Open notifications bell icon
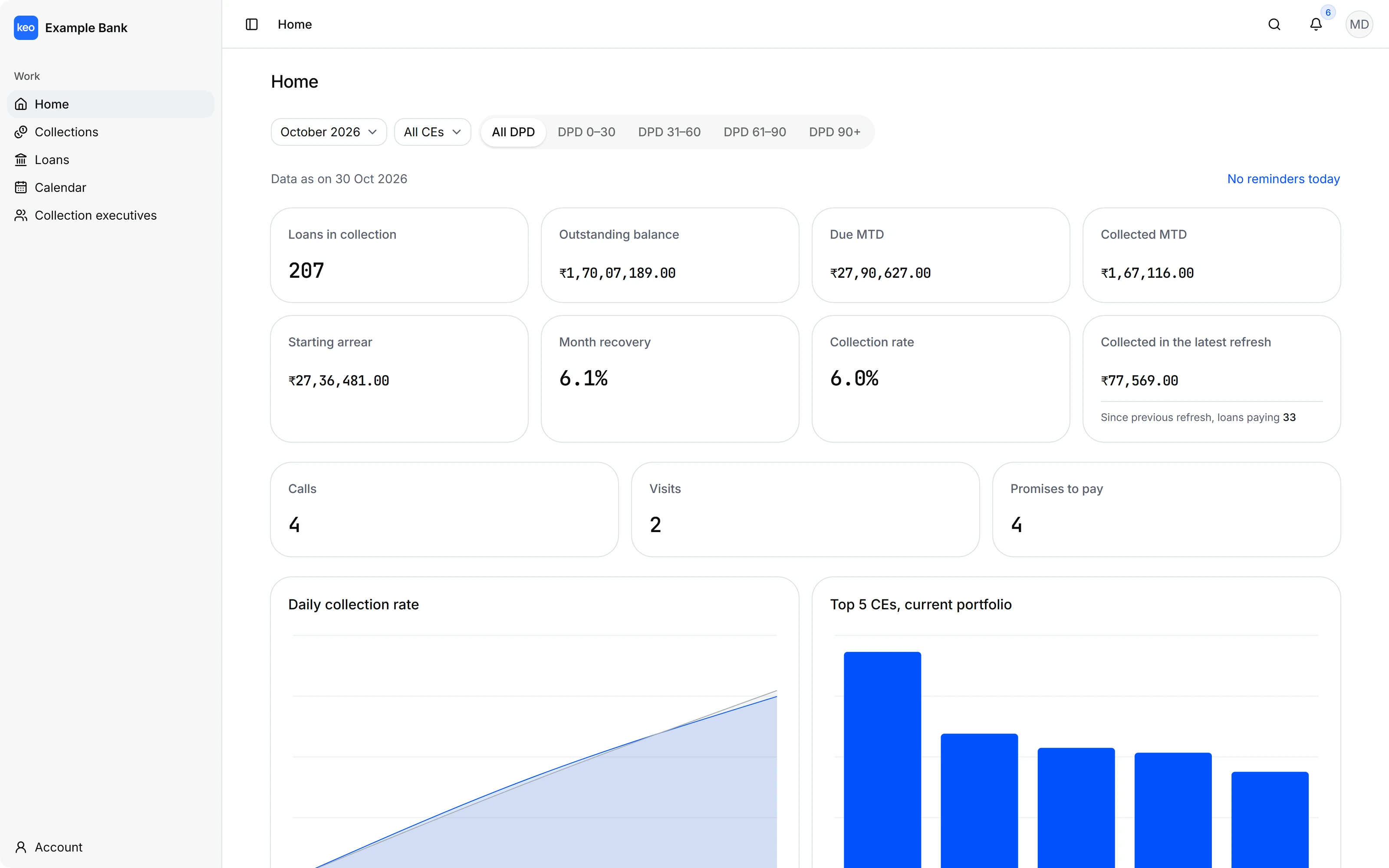The image size is (1389, 868). coord(1316,24)
